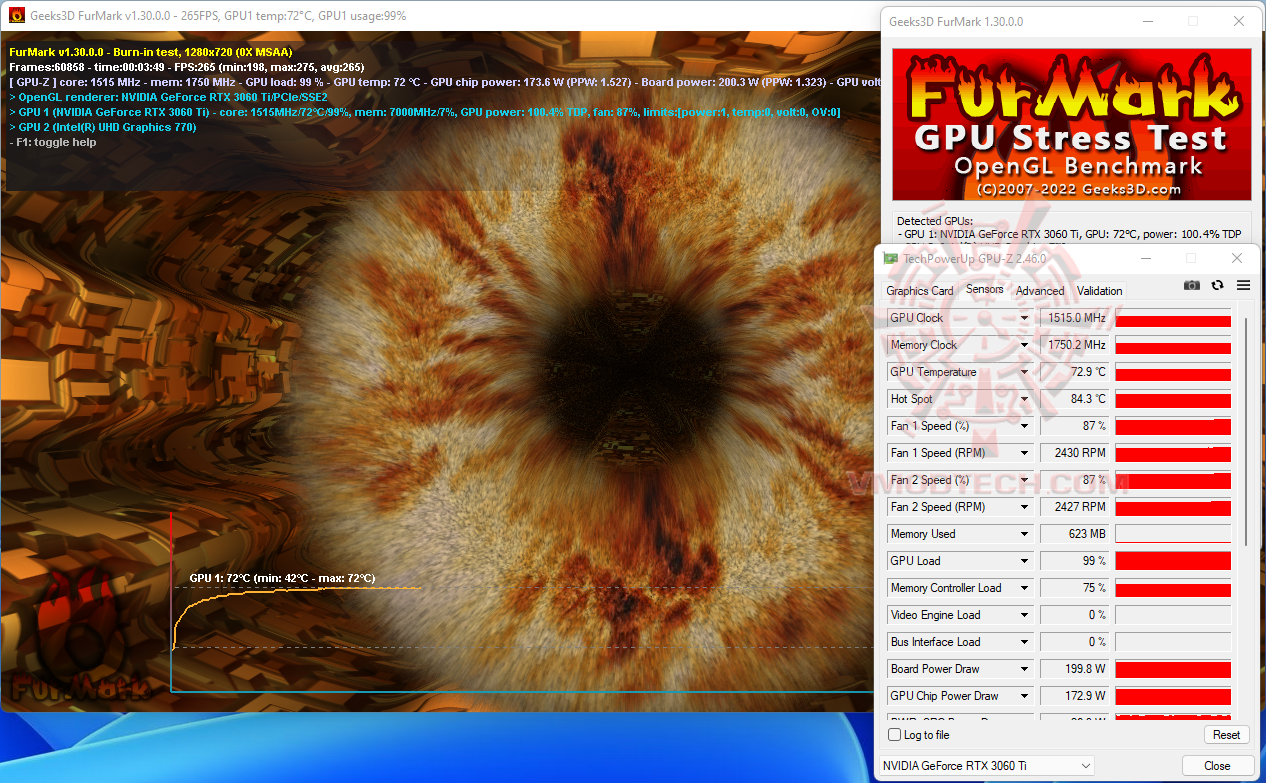Screen dimensions: 1266x783
Task: Click the GPU Chip Power Draw value 172.9 W
Action: (x=1075, y=696)
